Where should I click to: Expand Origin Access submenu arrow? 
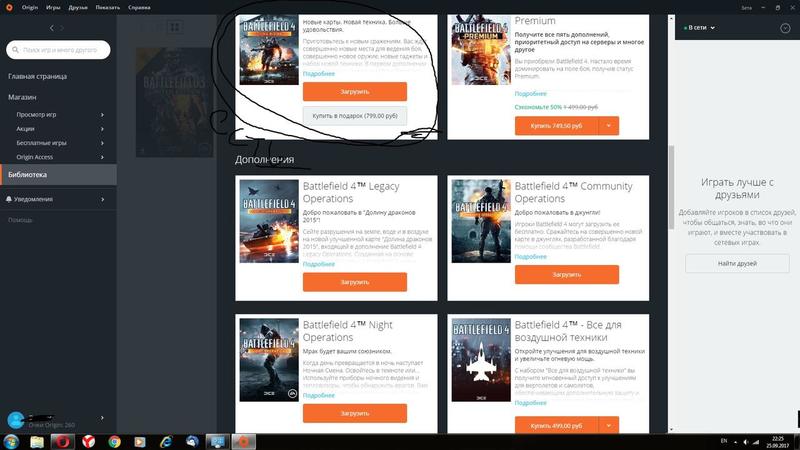(102, 157)
